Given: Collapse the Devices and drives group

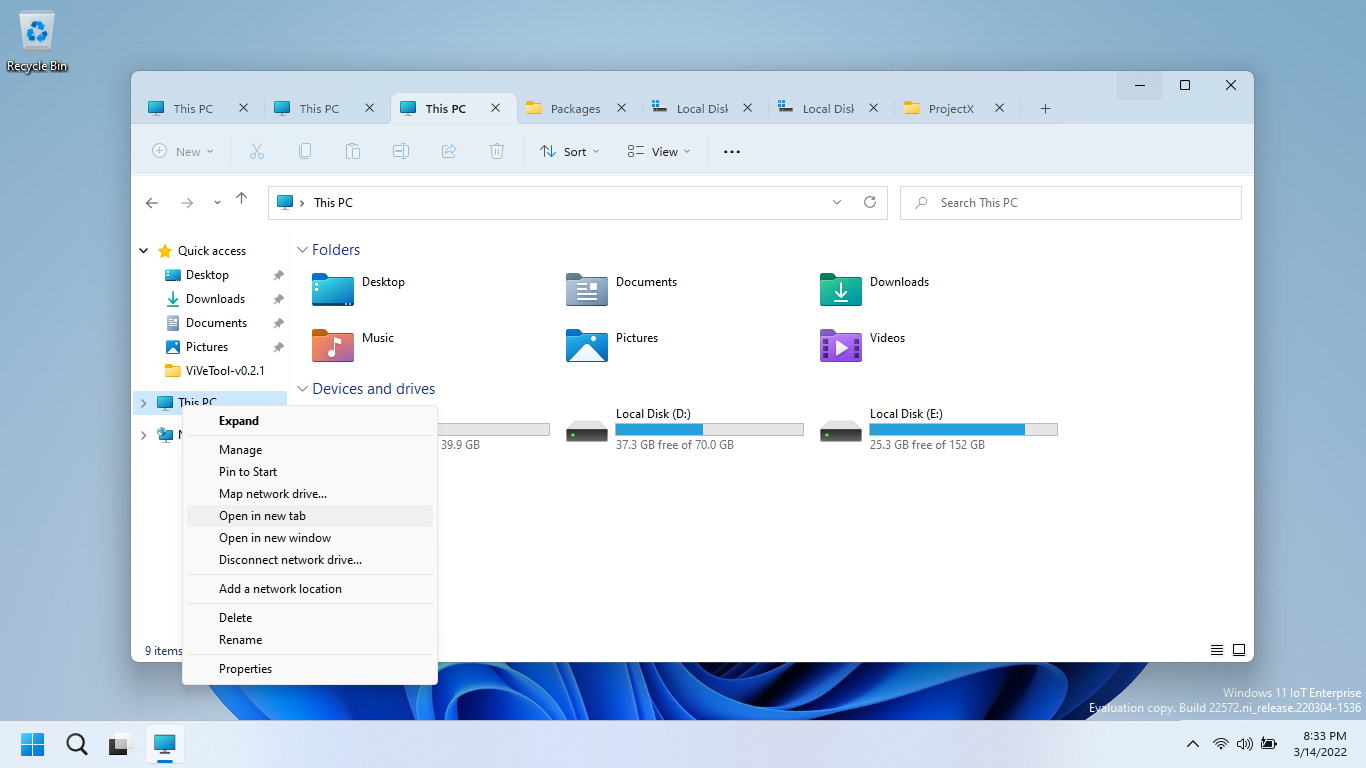Looking at the screenshot, I should point(302,389).
